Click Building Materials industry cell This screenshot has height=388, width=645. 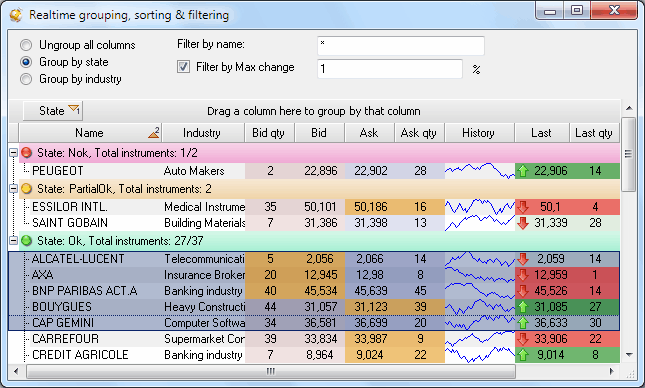click(x=204, y=223)
